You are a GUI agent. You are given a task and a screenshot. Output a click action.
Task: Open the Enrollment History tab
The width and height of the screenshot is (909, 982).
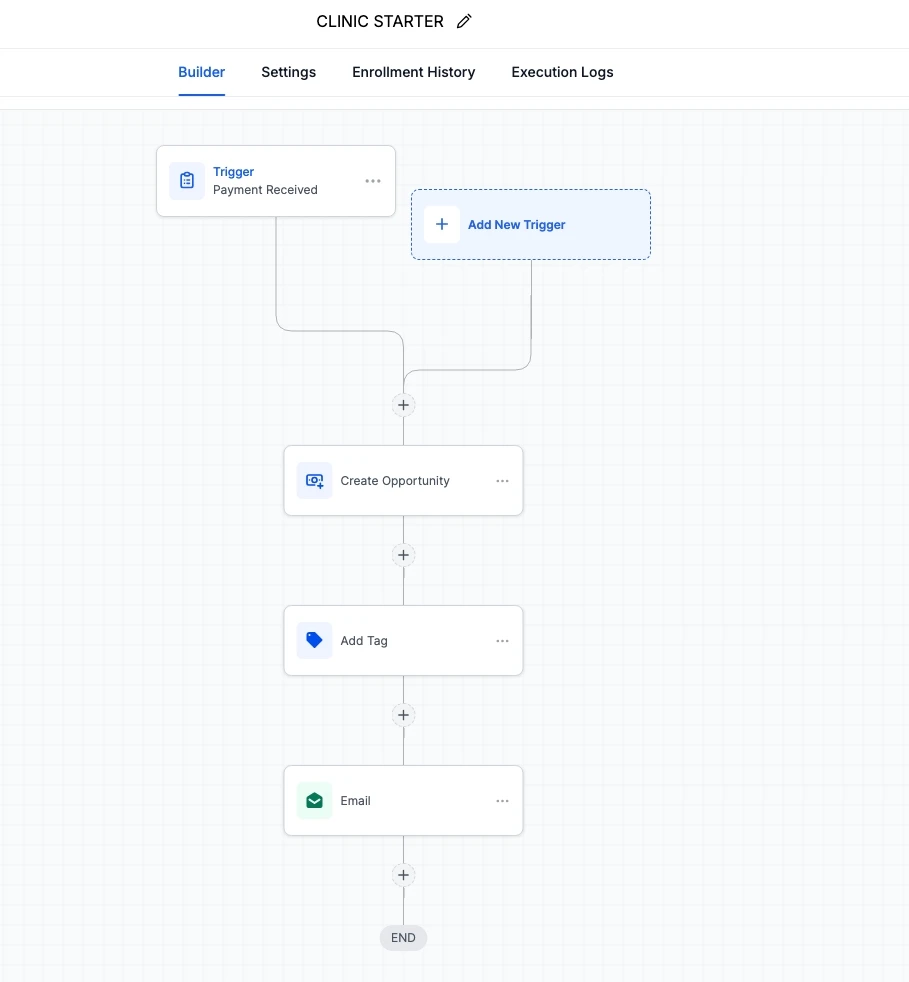[x=413, y=72]
